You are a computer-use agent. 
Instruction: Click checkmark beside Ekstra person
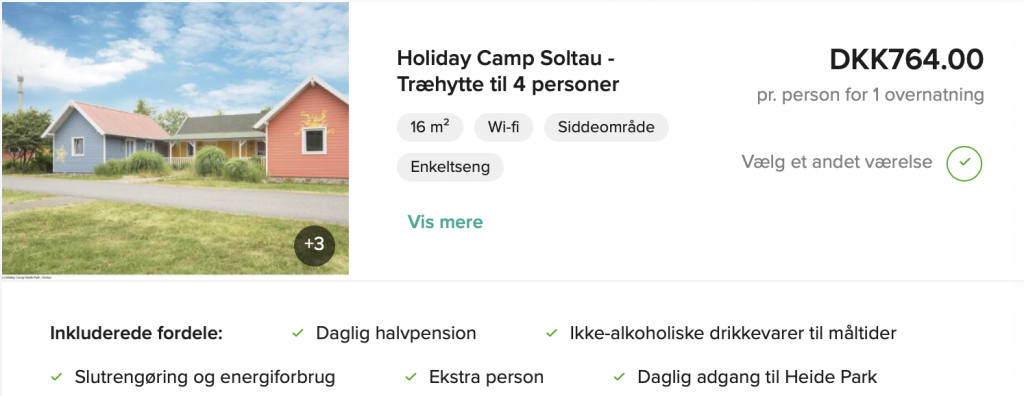pyautogui.click(x=411, y=377)
